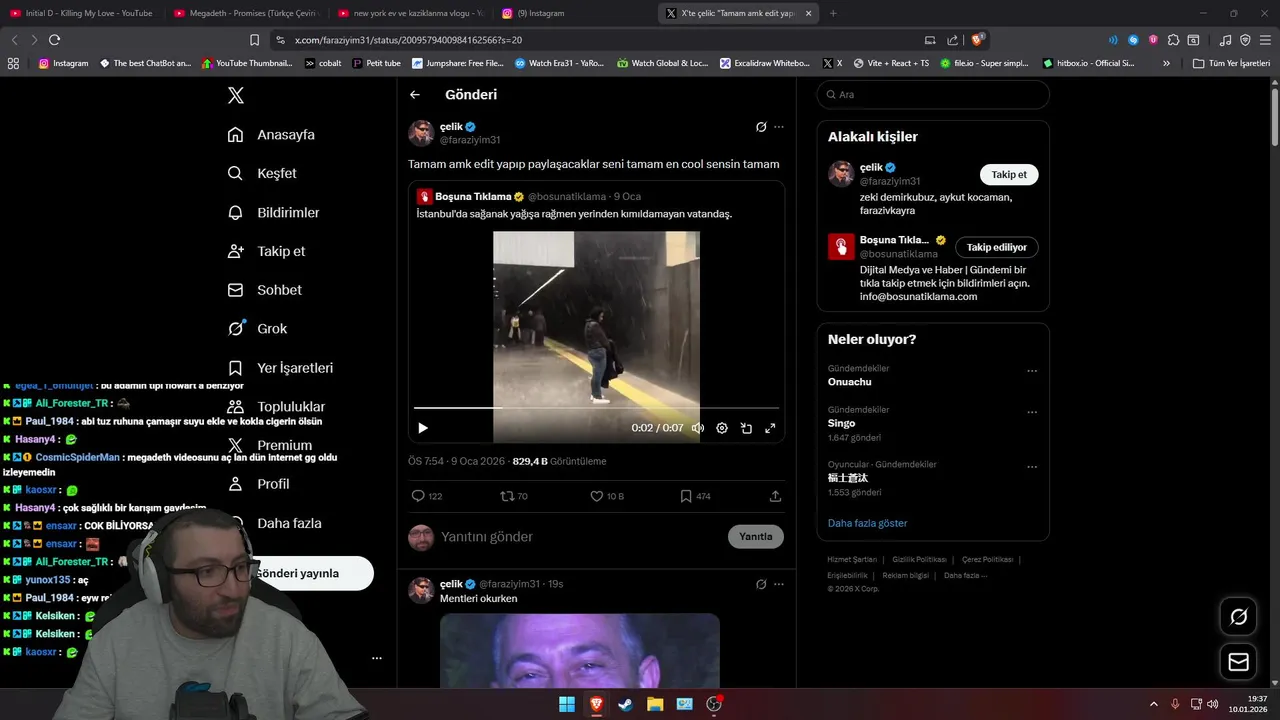Bookmark this page from address bar

pyautogui.click(x=254, y=40)
